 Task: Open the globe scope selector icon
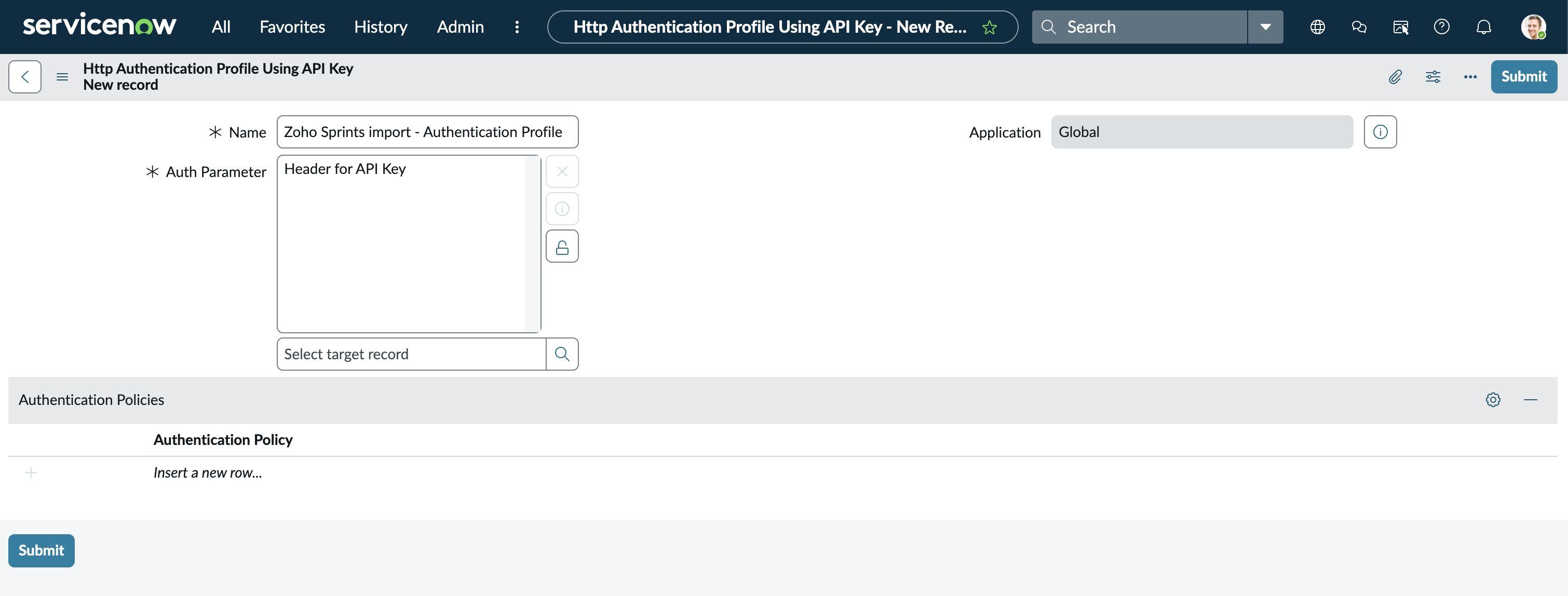click(1317, 27)
